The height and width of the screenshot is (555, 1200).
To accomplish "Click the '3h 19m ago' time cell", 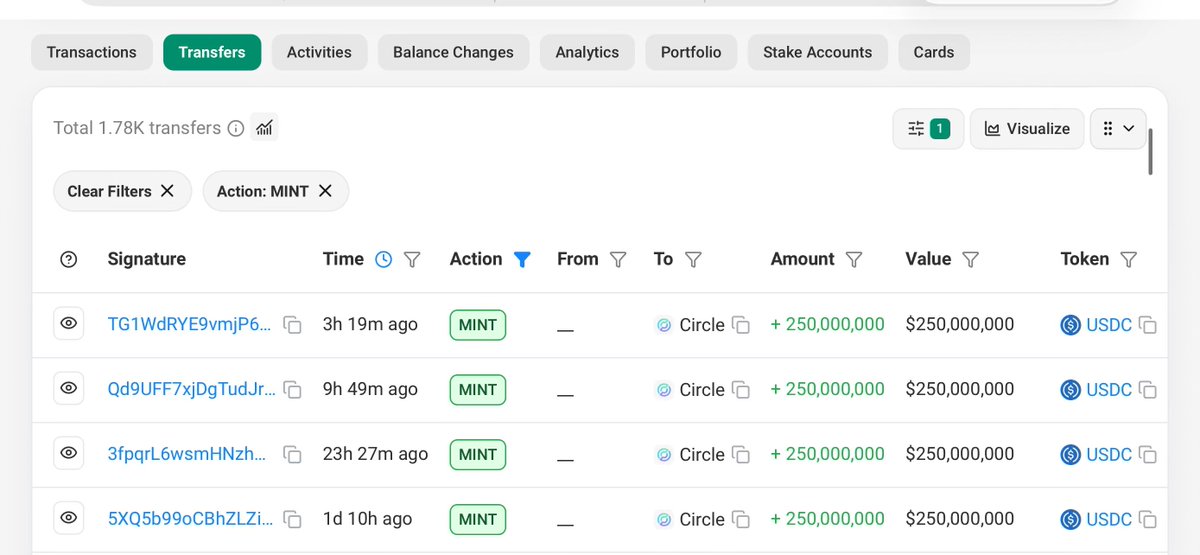I will point(370,324).
